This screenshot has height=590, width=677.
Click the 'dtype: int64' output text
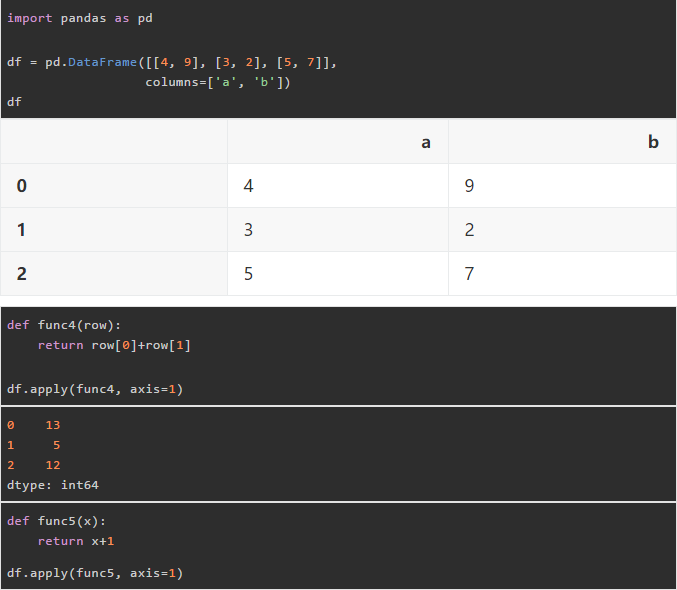tap(53, 485)
